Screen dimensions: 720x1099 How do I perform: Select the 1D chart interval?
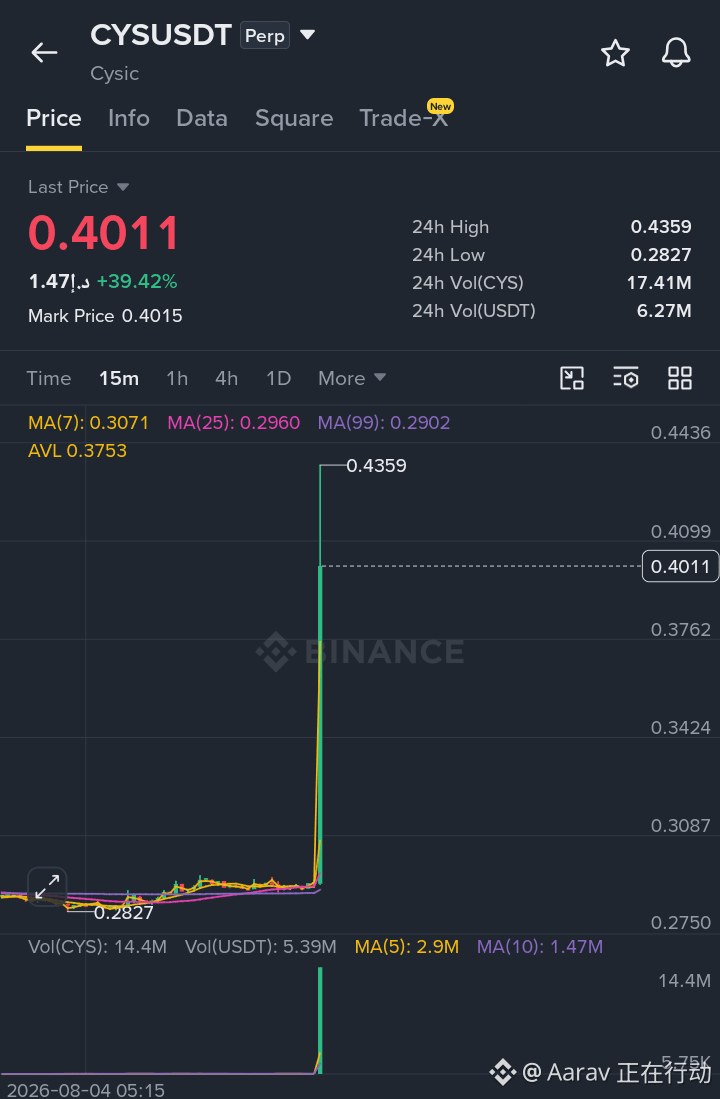pos(278,378)
